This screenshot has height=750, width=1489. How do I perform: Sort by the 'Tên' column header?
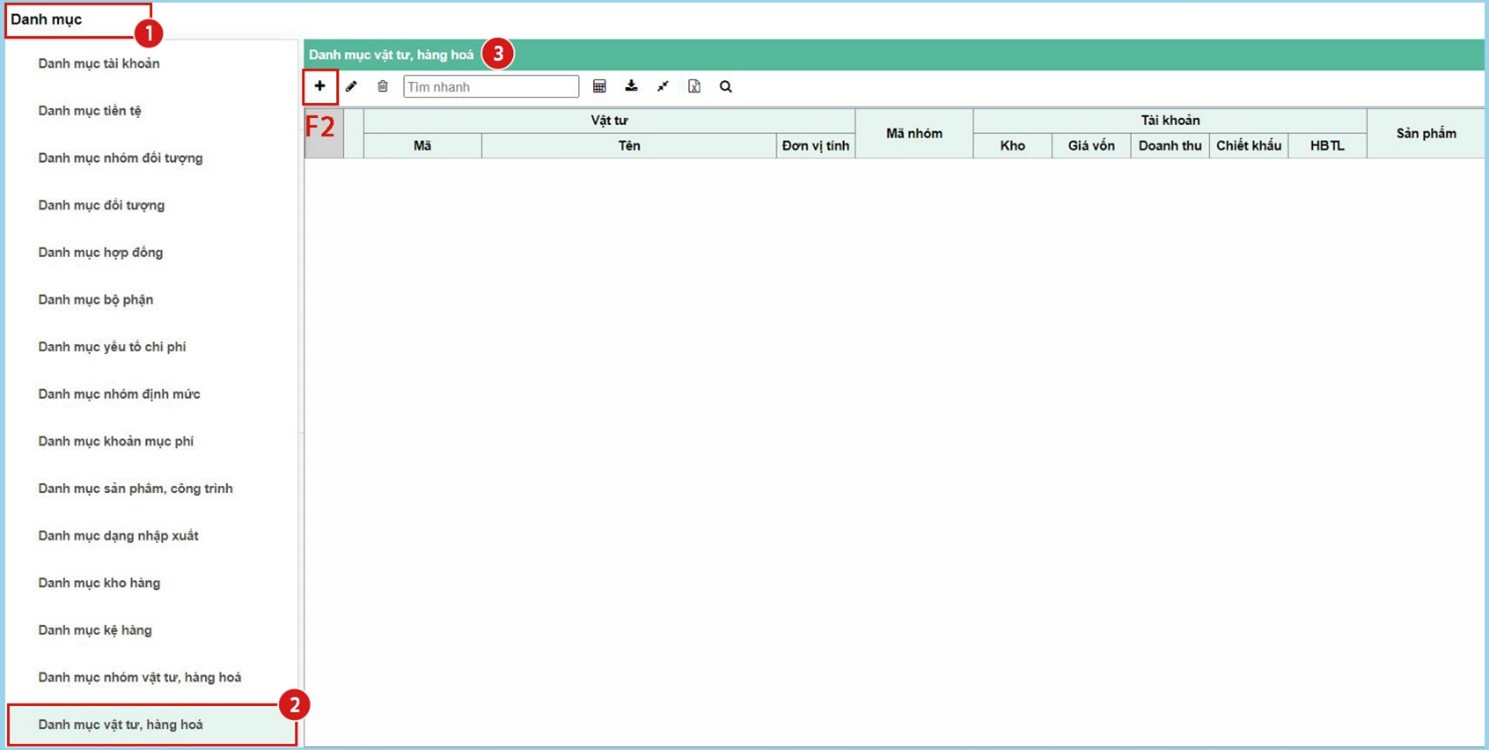tap(629, 146)
